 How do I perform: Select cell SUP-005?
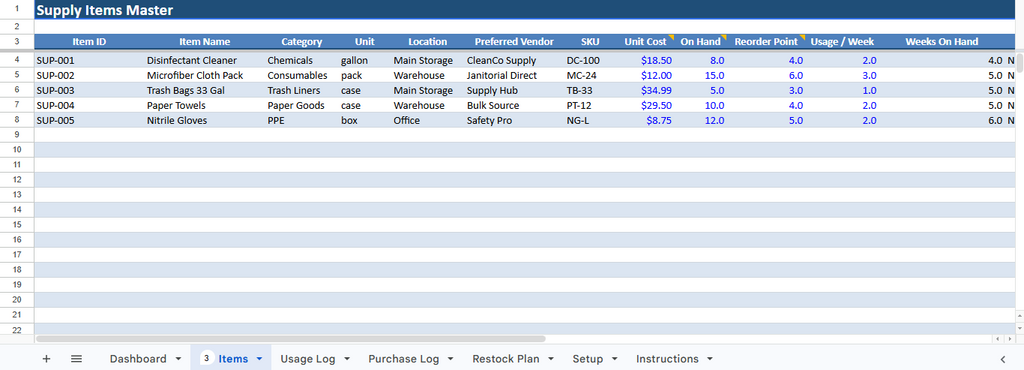tap(89, 120)
